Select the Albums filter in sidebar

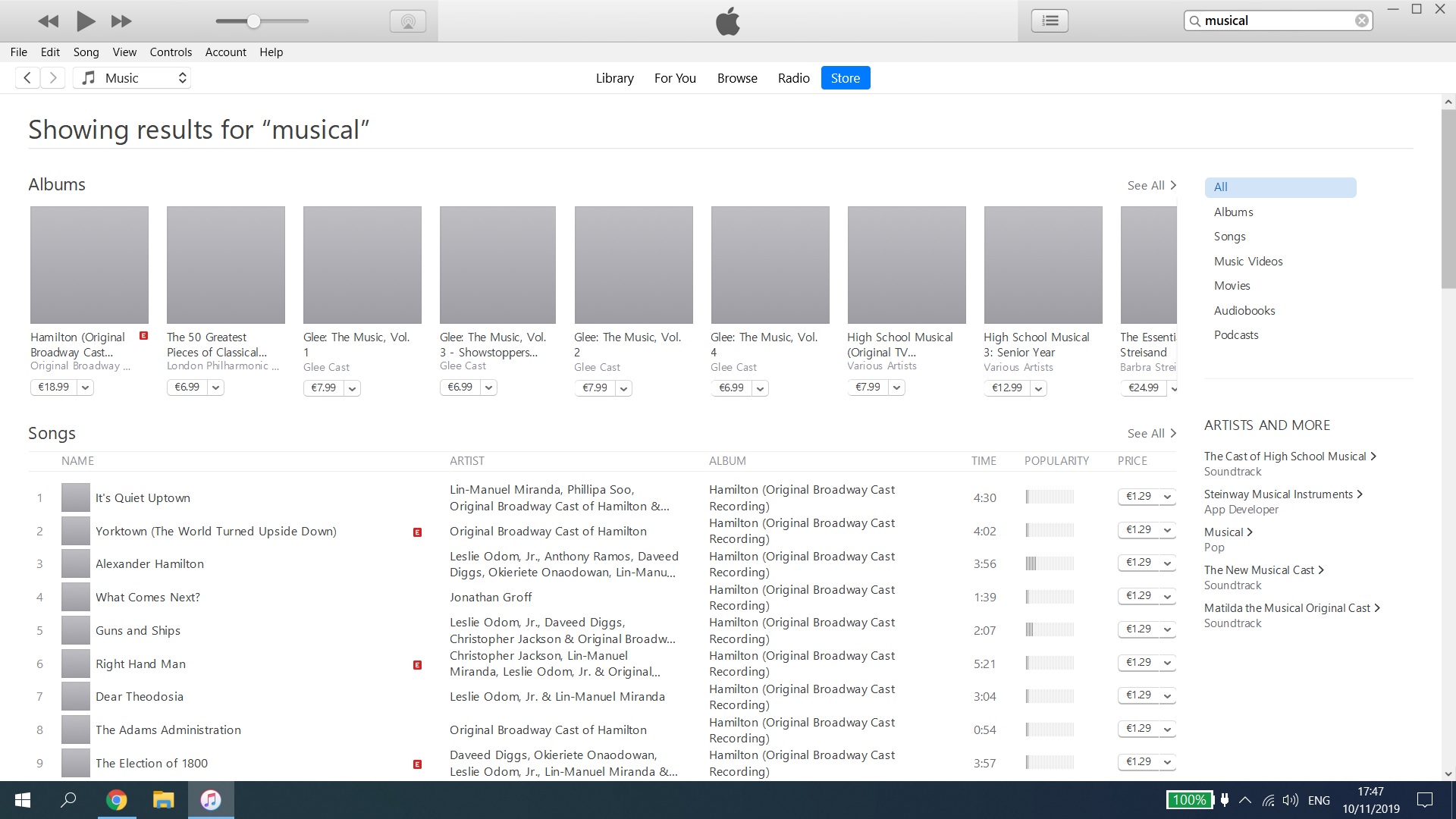click(1233, 212)
